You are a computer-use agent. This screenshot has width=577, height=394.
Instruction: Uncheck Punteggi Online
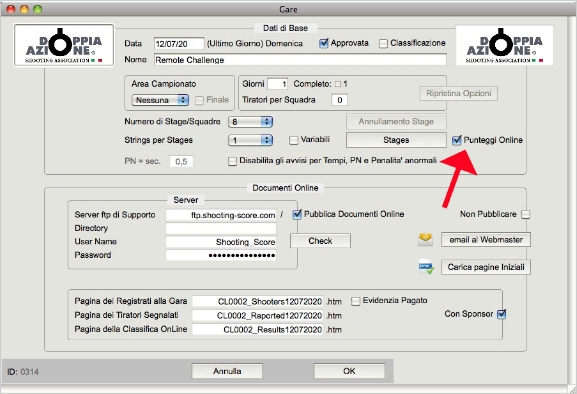457,140
